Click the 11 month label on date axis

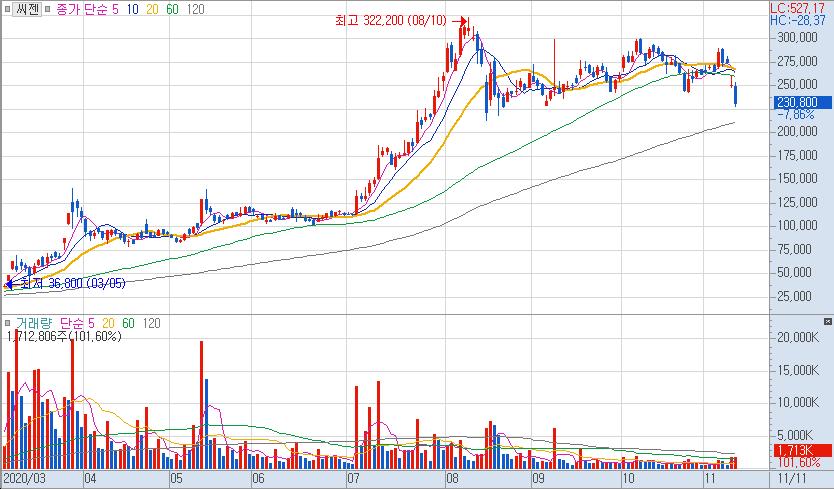710,478
